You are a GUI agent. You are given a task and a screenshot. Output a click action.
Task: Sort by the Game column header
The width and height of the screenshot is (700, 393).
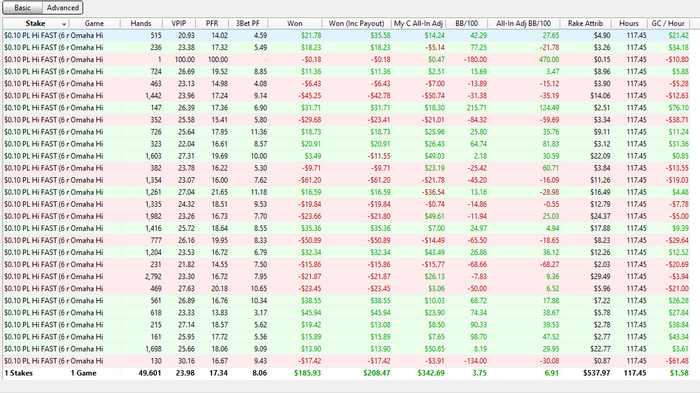tap(94, 23)
